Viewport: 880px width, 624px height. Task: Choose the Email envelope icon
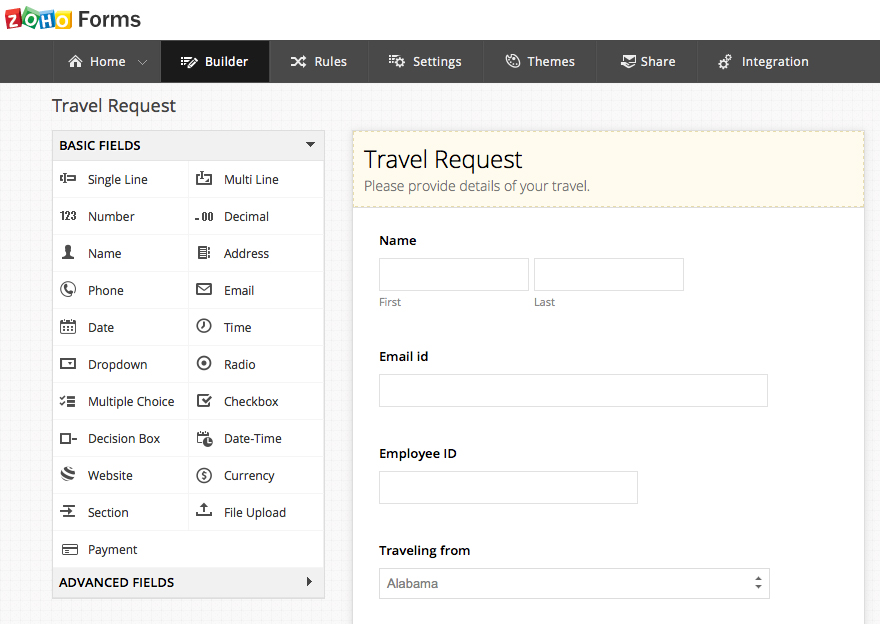204,289
